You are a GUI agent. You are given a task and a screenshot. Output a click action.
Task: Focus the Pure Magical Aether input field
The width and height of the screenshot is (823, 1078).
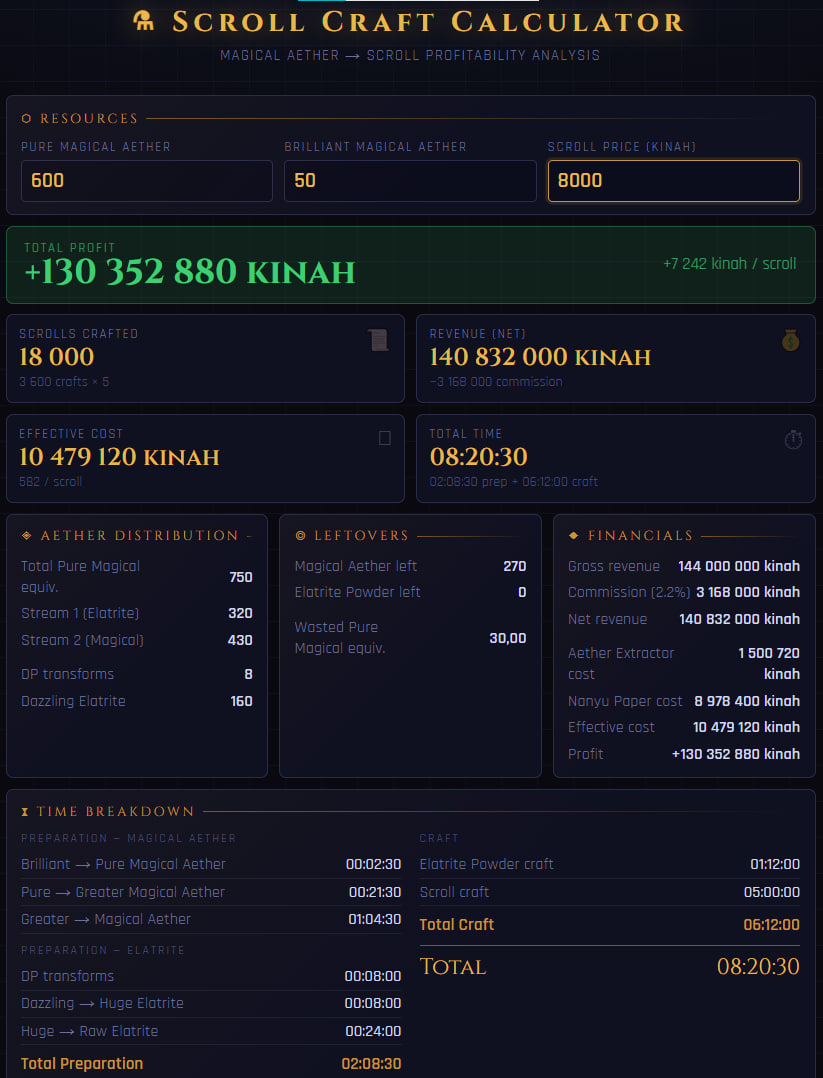(146, 181)
